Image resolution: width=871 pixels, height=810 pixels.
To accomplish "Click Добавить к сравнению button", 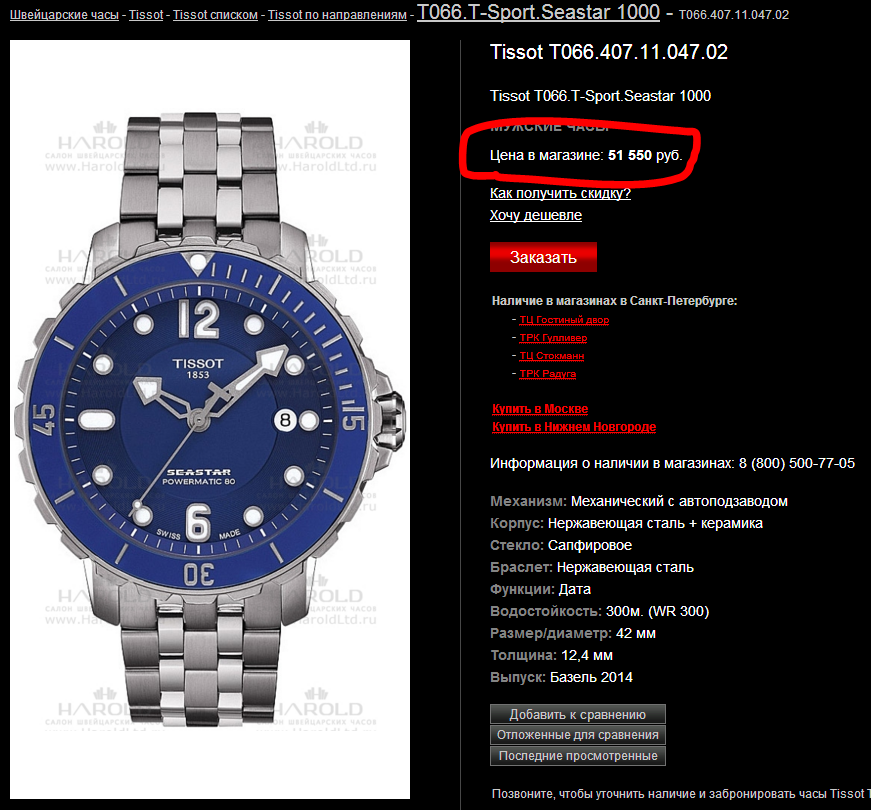I will click(578, 714).
